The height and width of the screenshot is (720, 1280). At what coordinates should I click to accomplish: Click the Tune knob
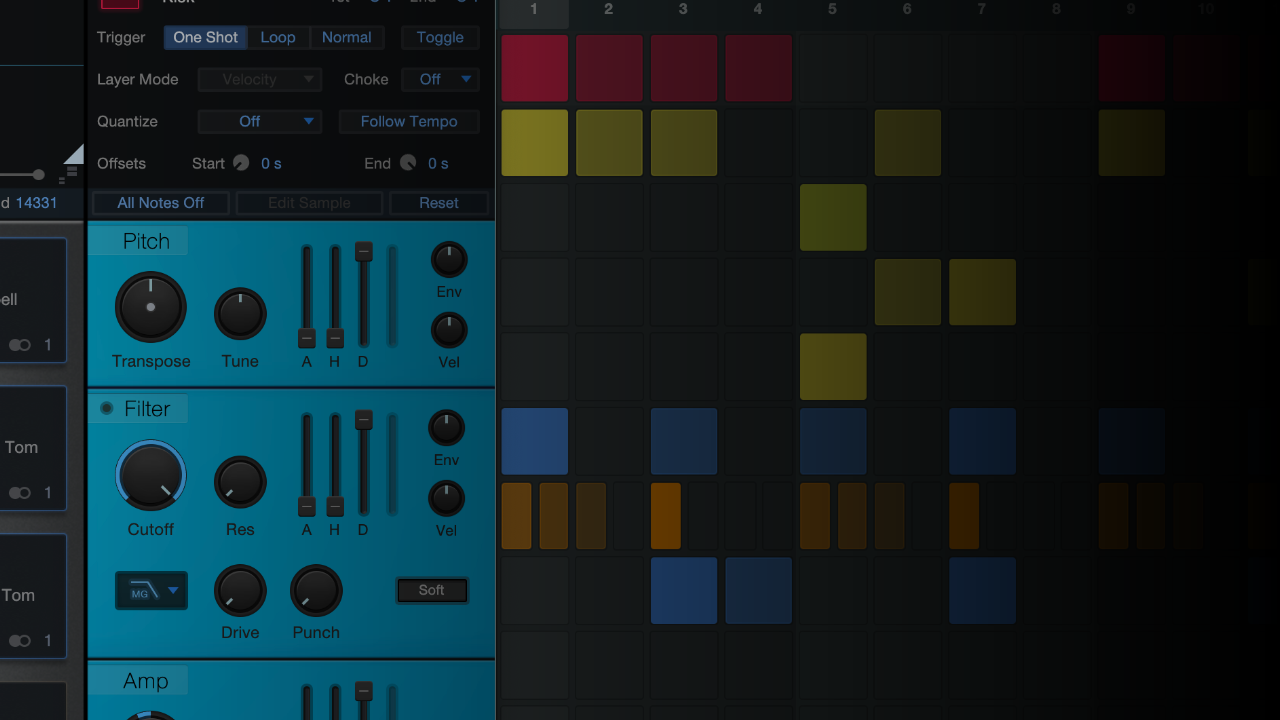(x=240, y=313)
